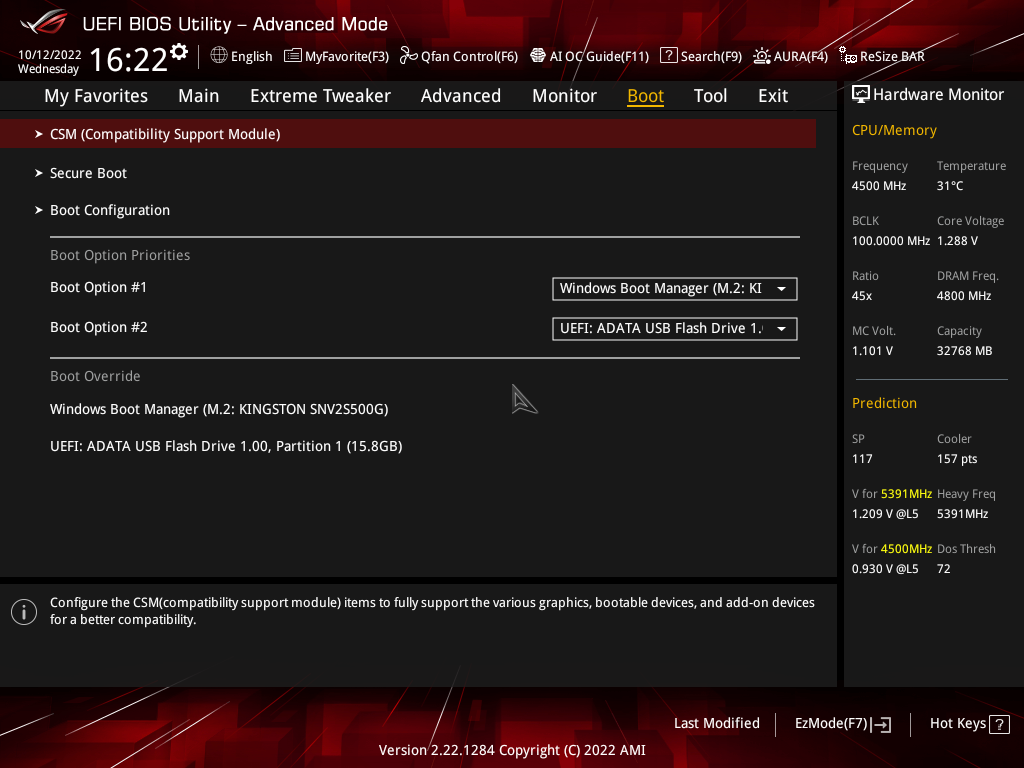
Task: Click the Boot Option #2 label
Action: pos(99,327)
